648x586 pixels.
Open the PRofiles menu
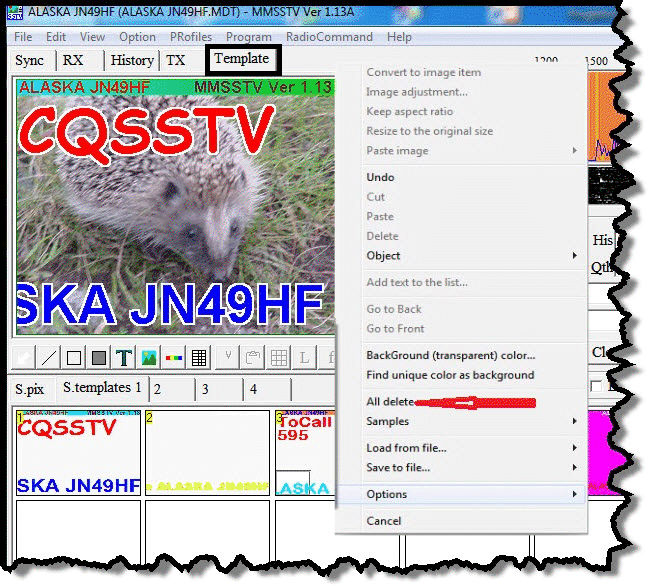pyautogui.click(x=191, y=37)
